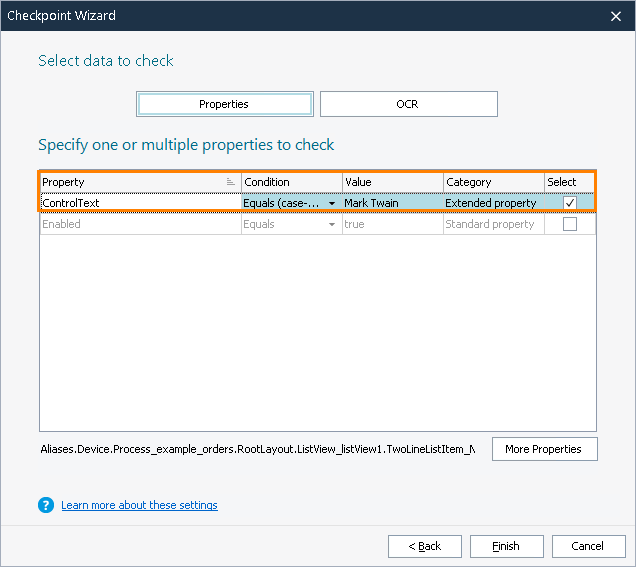
Task: Switch to the Properties tab
Action: [x=224, y=104]
